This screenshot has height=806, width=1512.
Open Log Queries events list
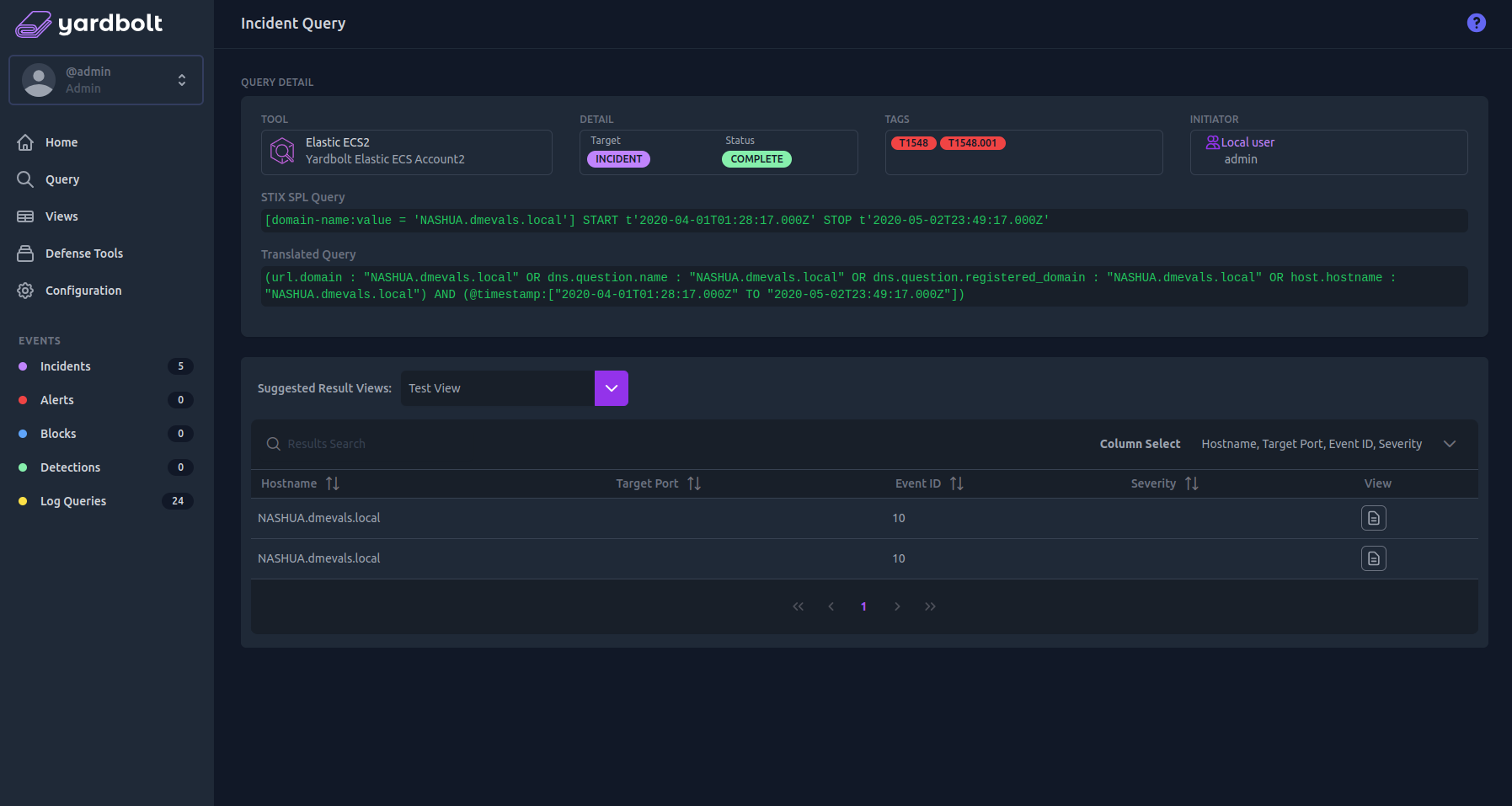tap(73, 501)
